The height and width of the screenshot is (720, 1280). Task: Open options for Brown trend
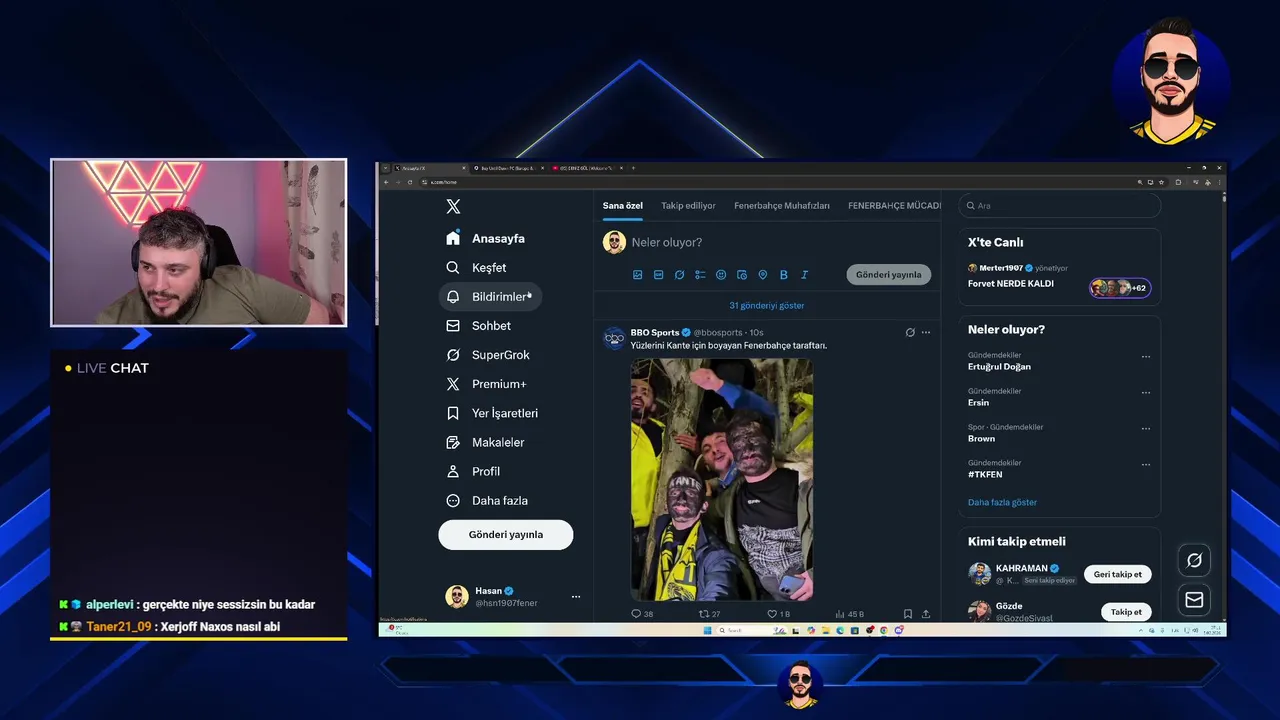[x=1146, y=428]
